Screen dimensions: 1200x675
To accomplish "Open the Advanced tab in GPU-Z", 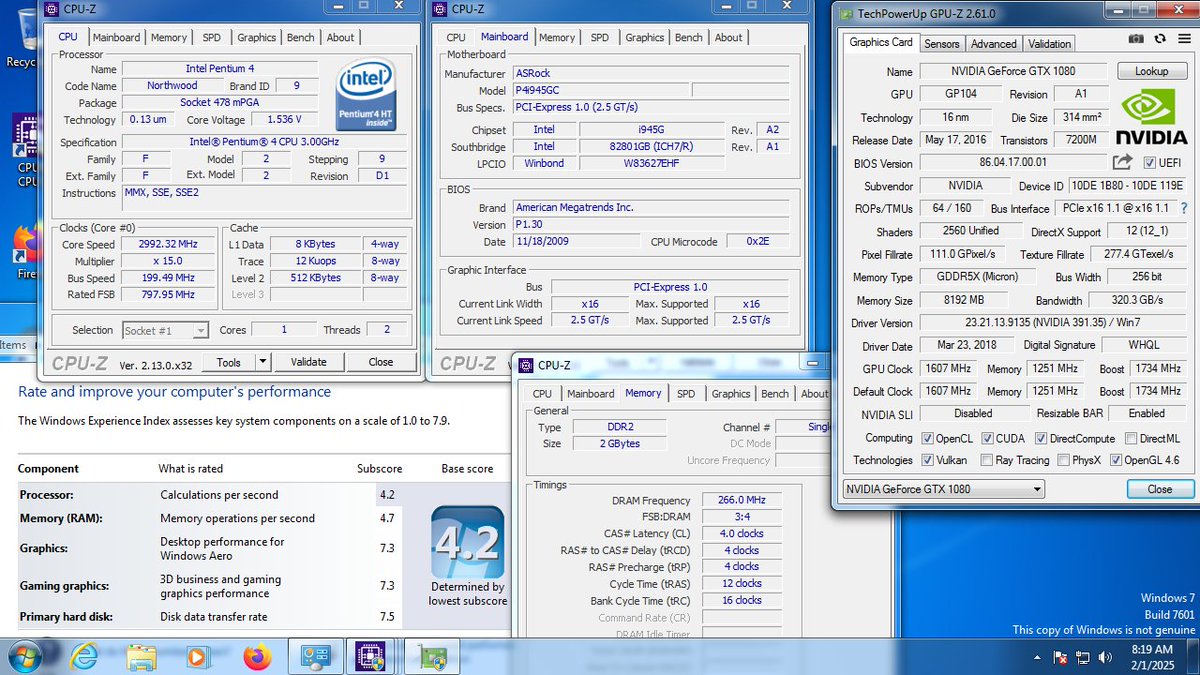I will [993, 44].
